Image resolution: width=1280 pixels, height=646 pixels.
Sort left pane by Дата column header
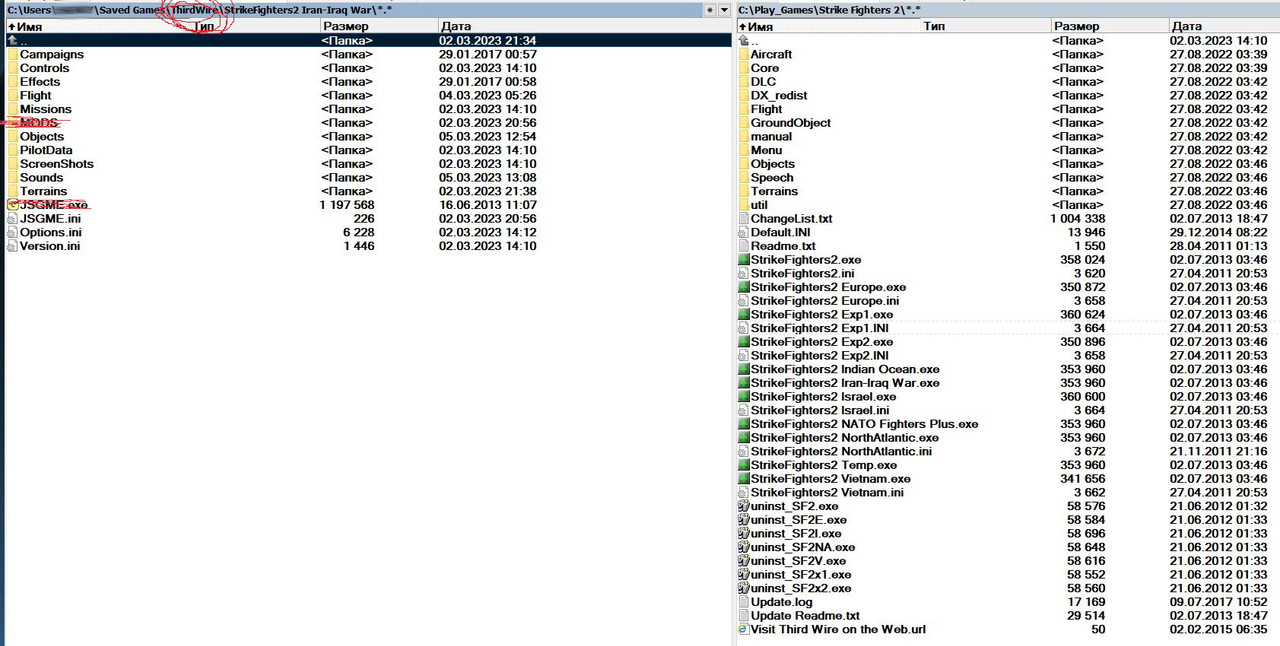pyautogui.click(x=584, y=26)
